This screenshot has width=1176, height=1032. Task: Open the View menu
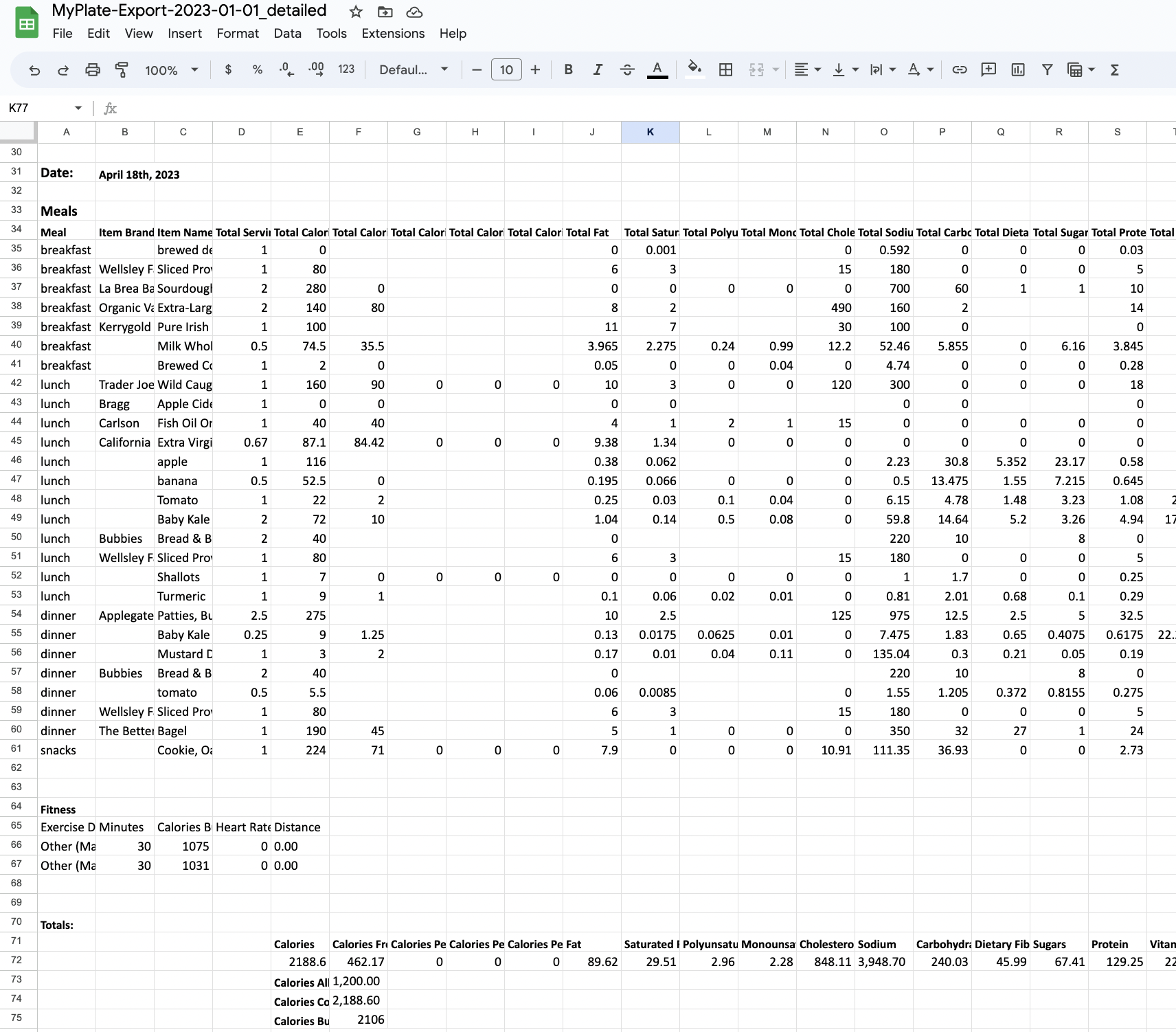[x=139, y=33]
